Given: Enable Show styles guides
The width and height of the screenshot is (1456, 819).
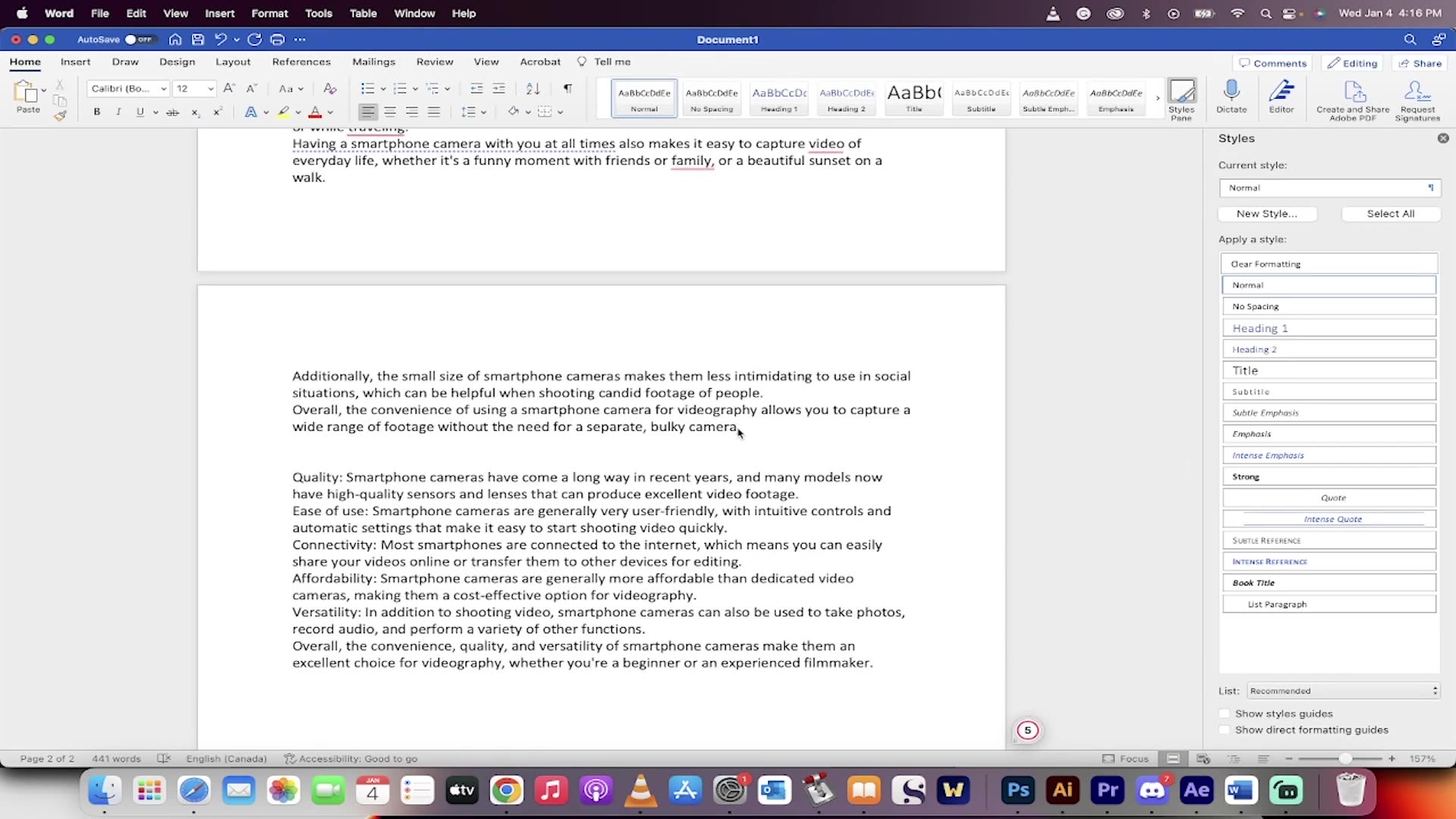Looking at the screenshot, I should coord(1224,713).
